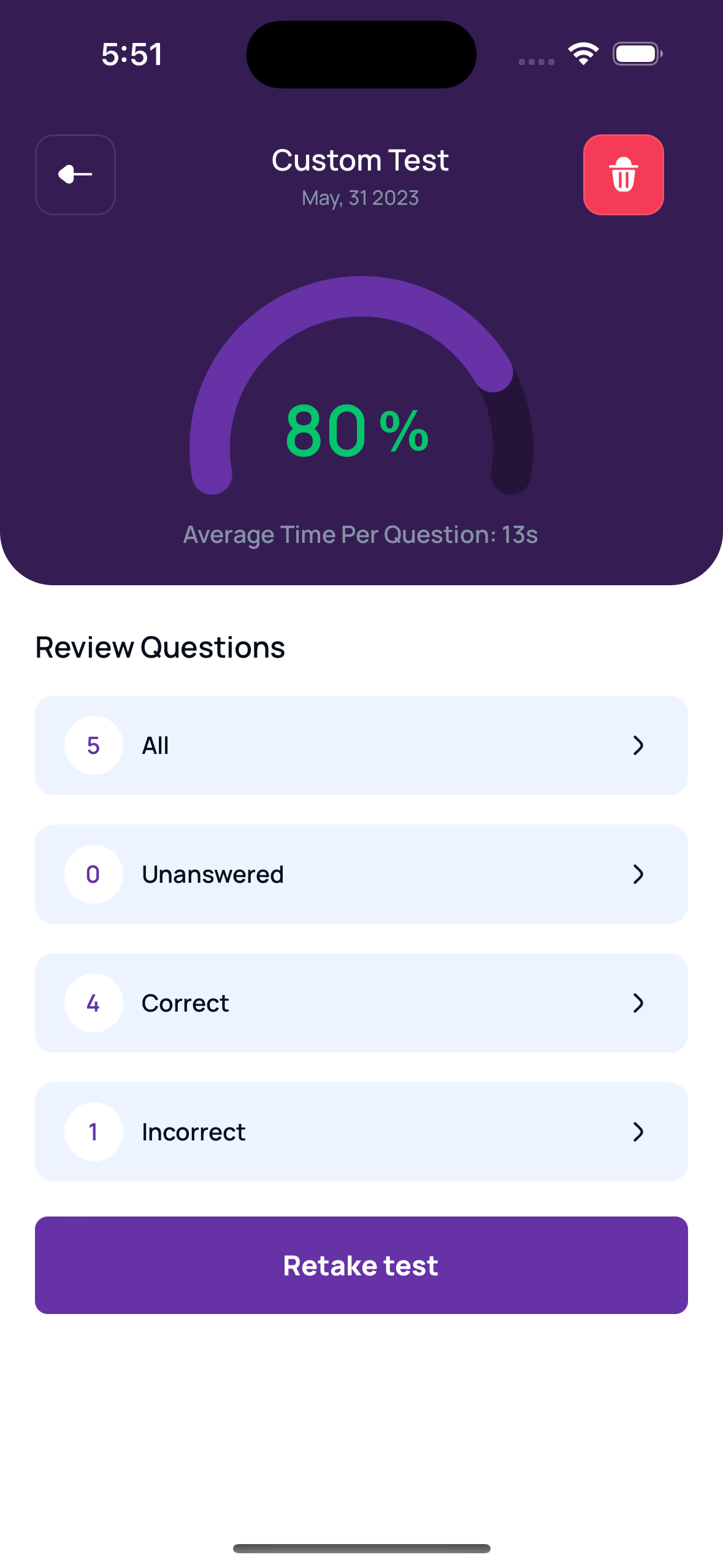The height and width of the screenshot is (1568, 723).
Task: Delete this test with the trash icon
Action: [623, 174]
